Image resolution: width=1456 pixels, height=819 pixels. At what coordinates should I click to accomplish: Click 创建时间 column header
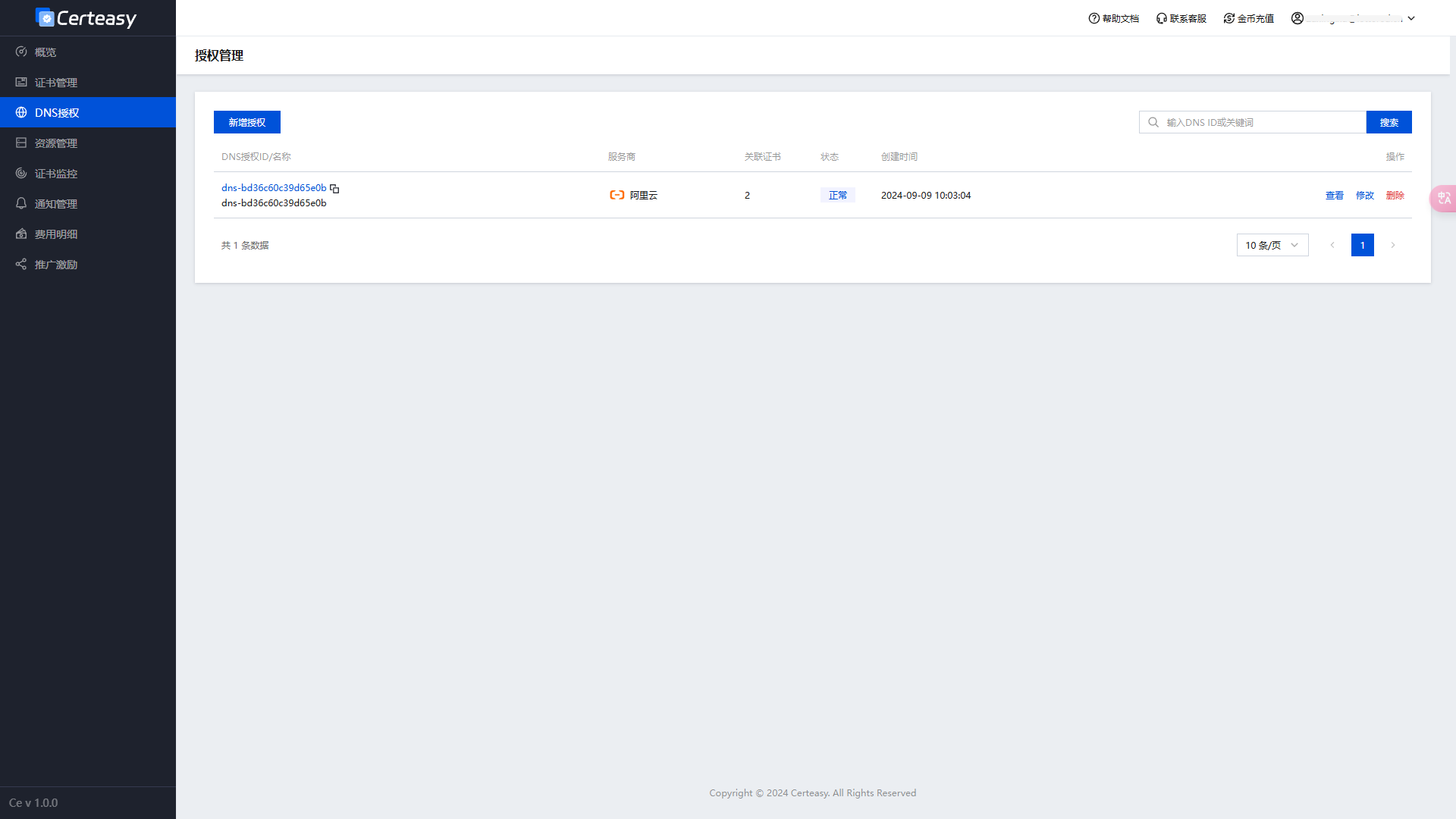pos(899,156)
